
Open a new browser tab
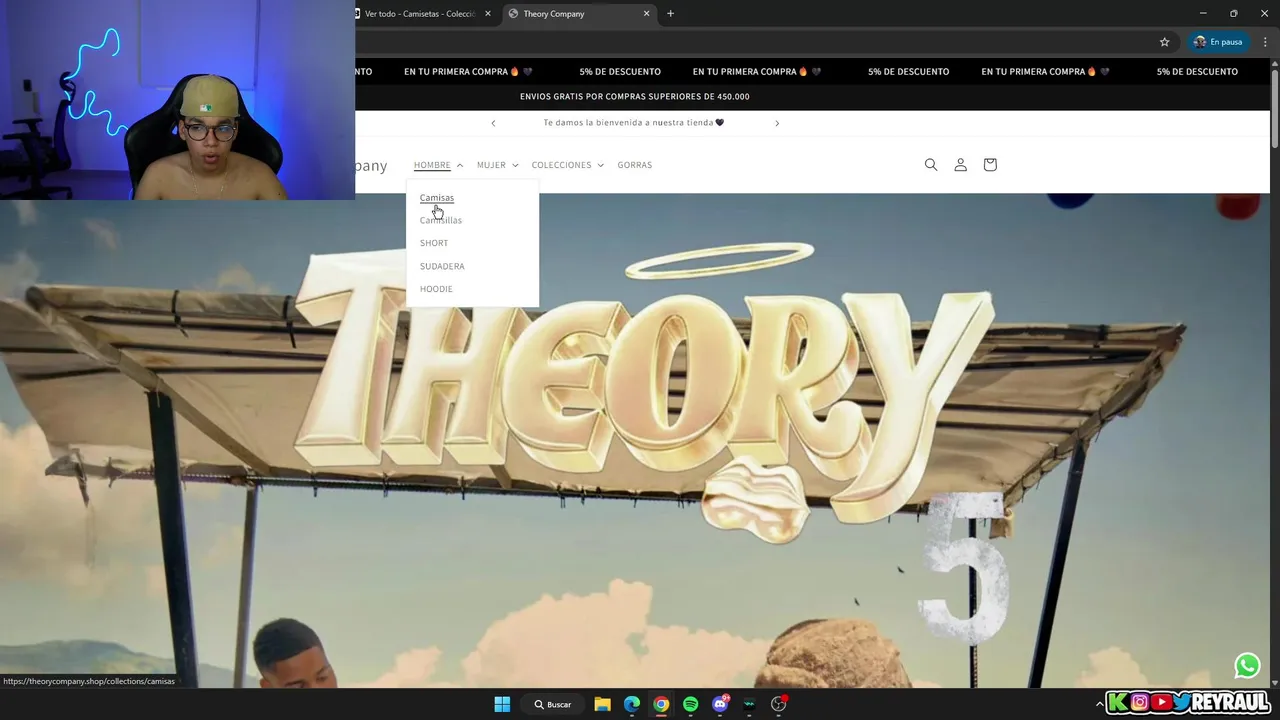[670, 13]
